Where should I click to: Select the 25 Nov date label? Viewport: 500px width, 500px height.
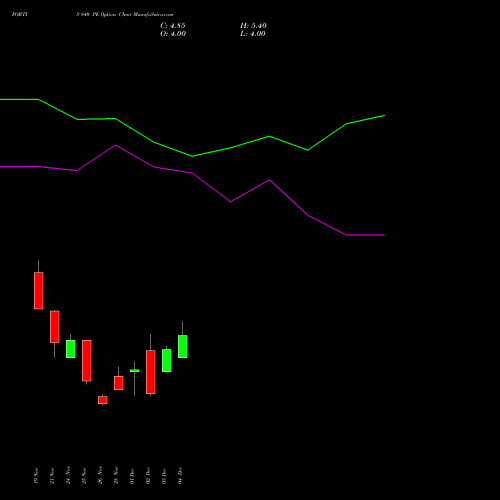point(84,476)
